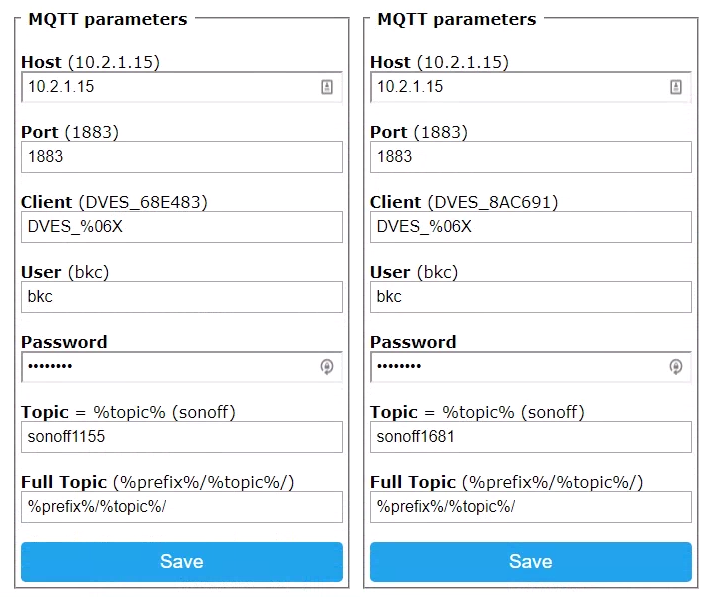Select the right Port input field
This screenshot has width=723, height=605.
click(531, 157)
